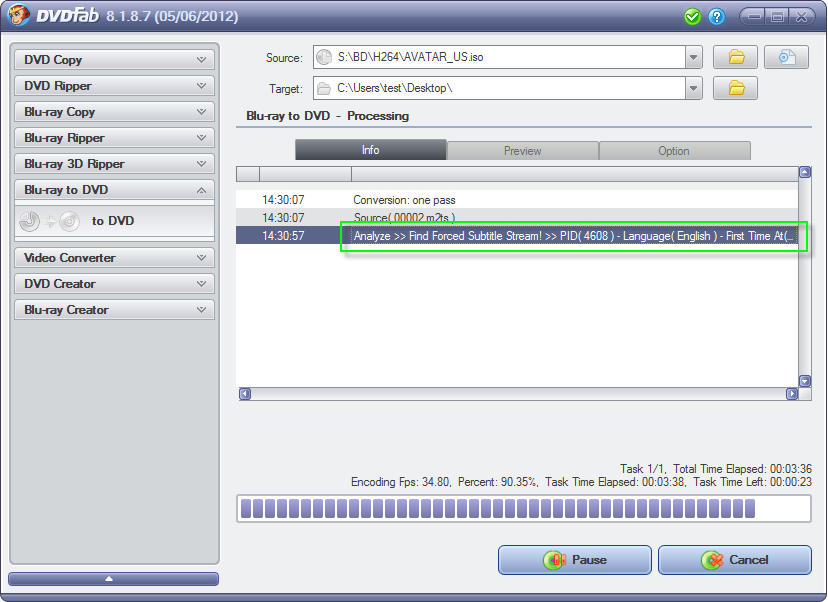
Task: Open help via the blue question icon
Action: pos(717,17)
